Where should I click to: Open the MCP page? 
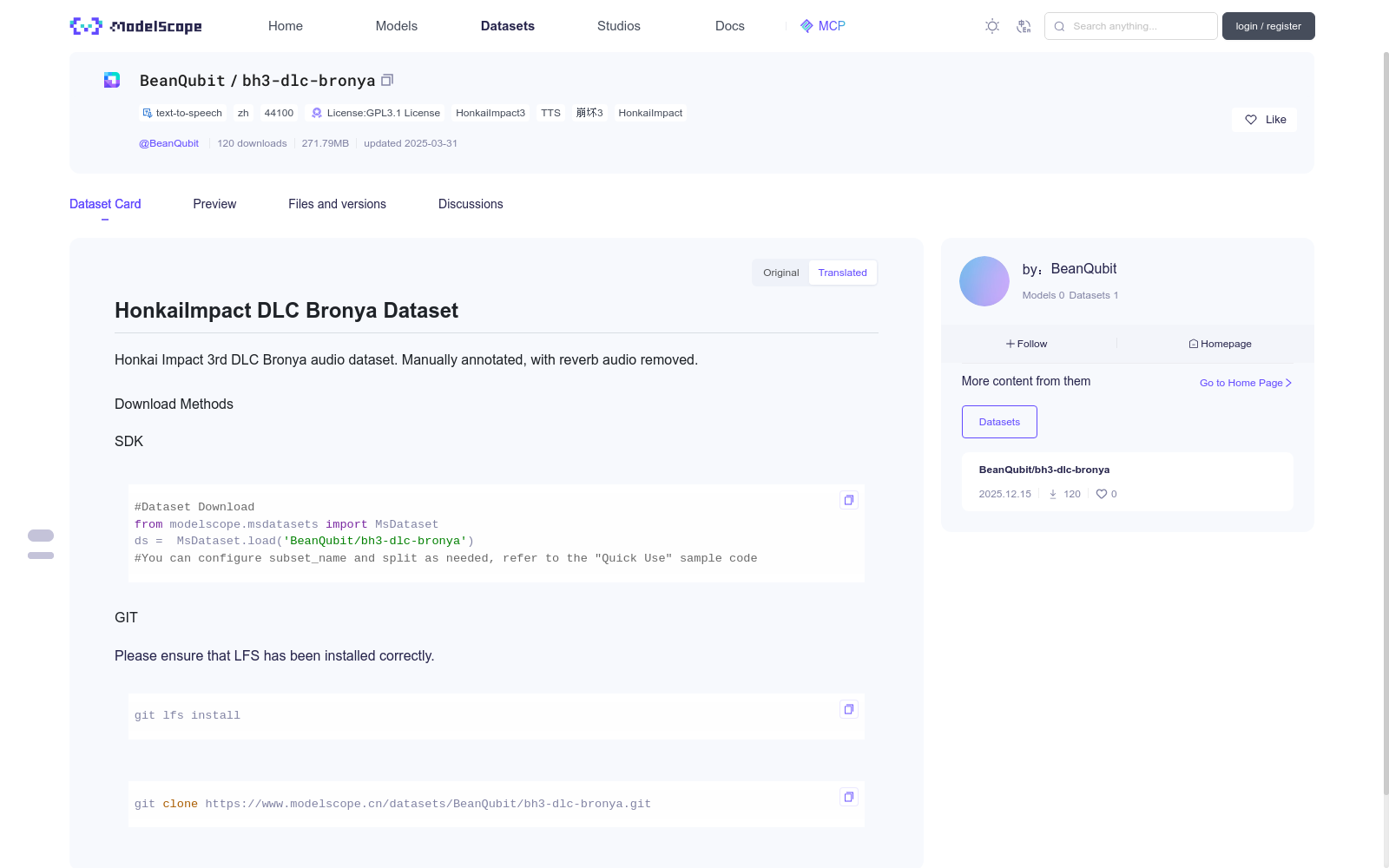(823, 26)
